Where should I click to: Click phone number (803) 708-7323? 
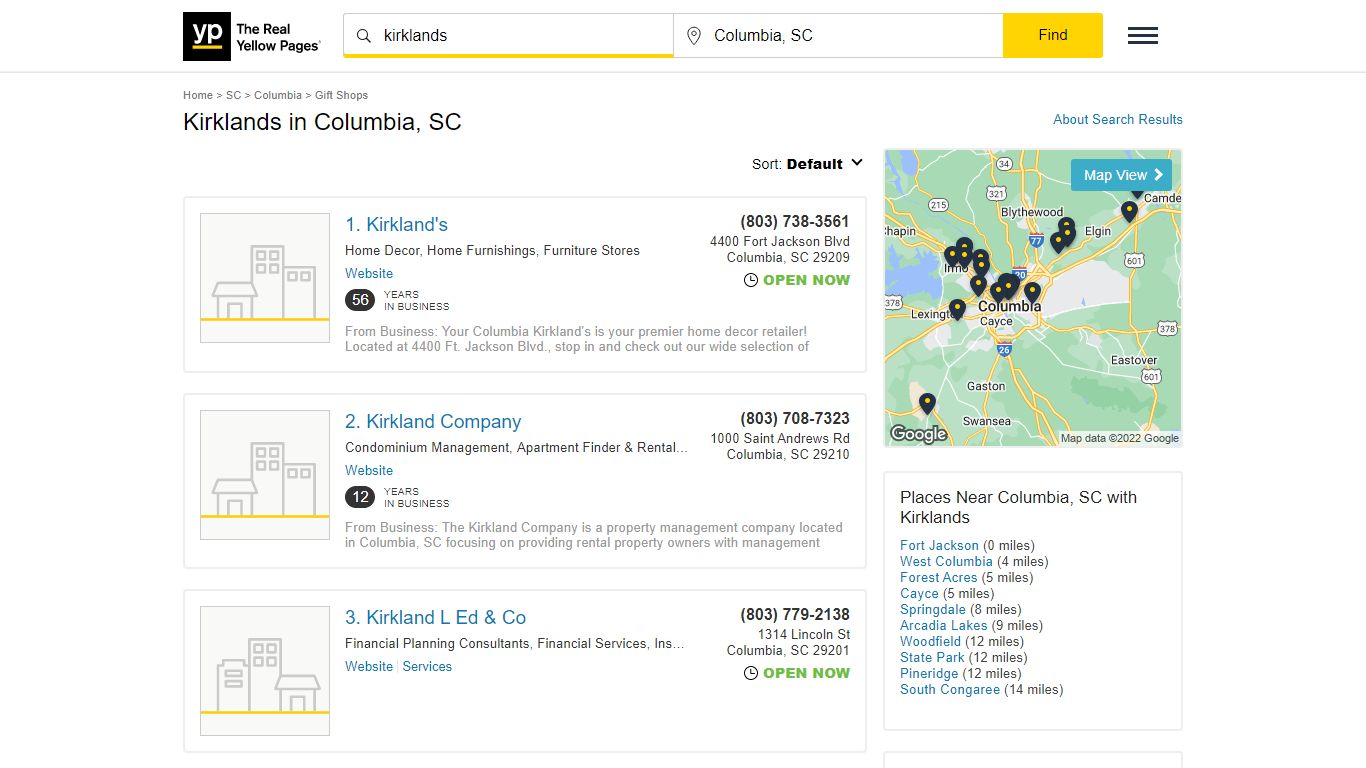pyautogui.click(x=795, y=418)
